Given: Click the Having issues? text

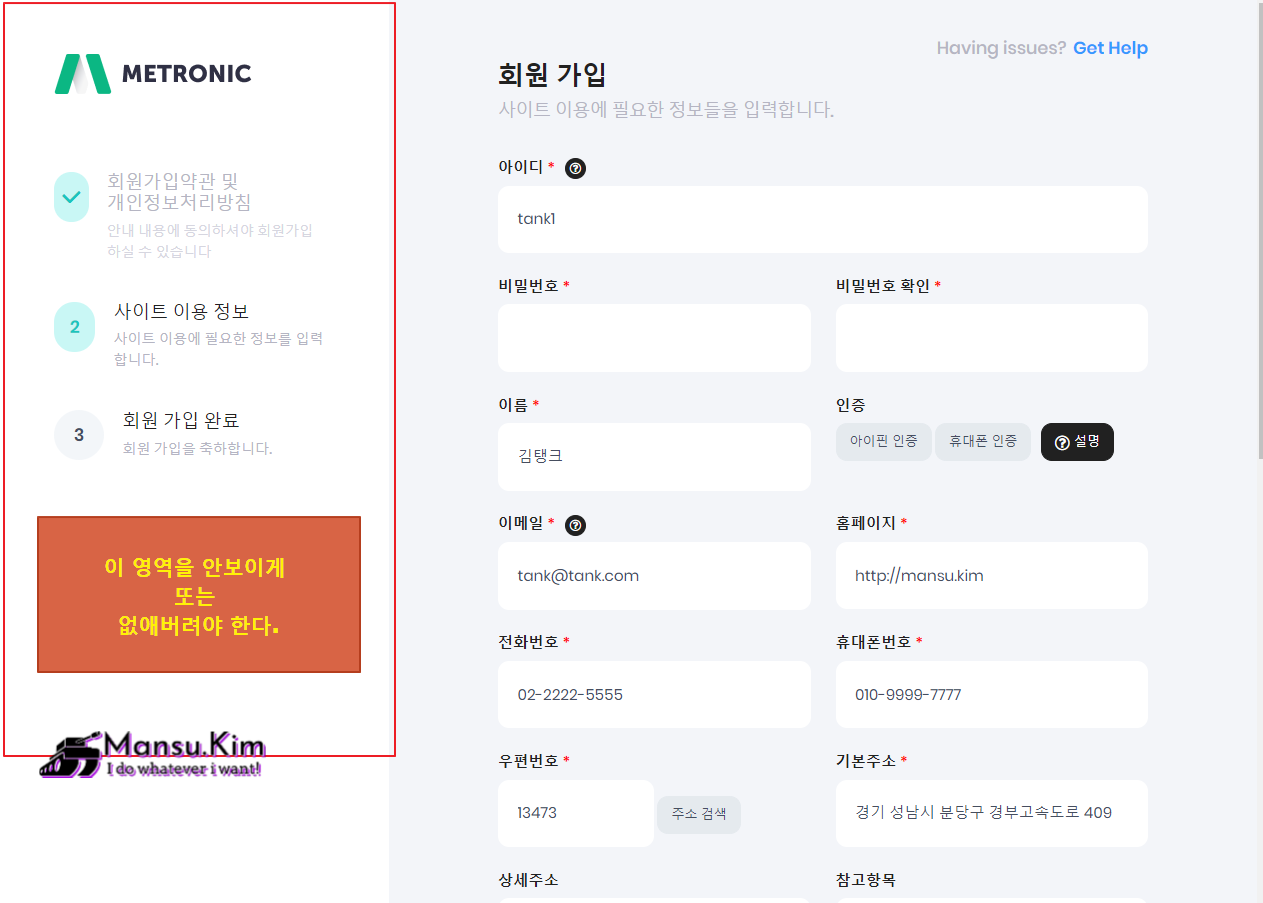Looking at the screenshot, I should pos(1001,48).
